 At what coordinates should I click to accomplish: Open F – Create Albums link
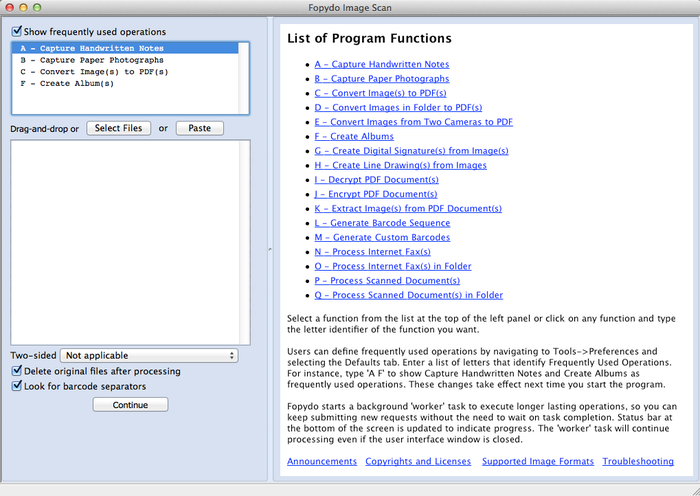click(354, 136)
